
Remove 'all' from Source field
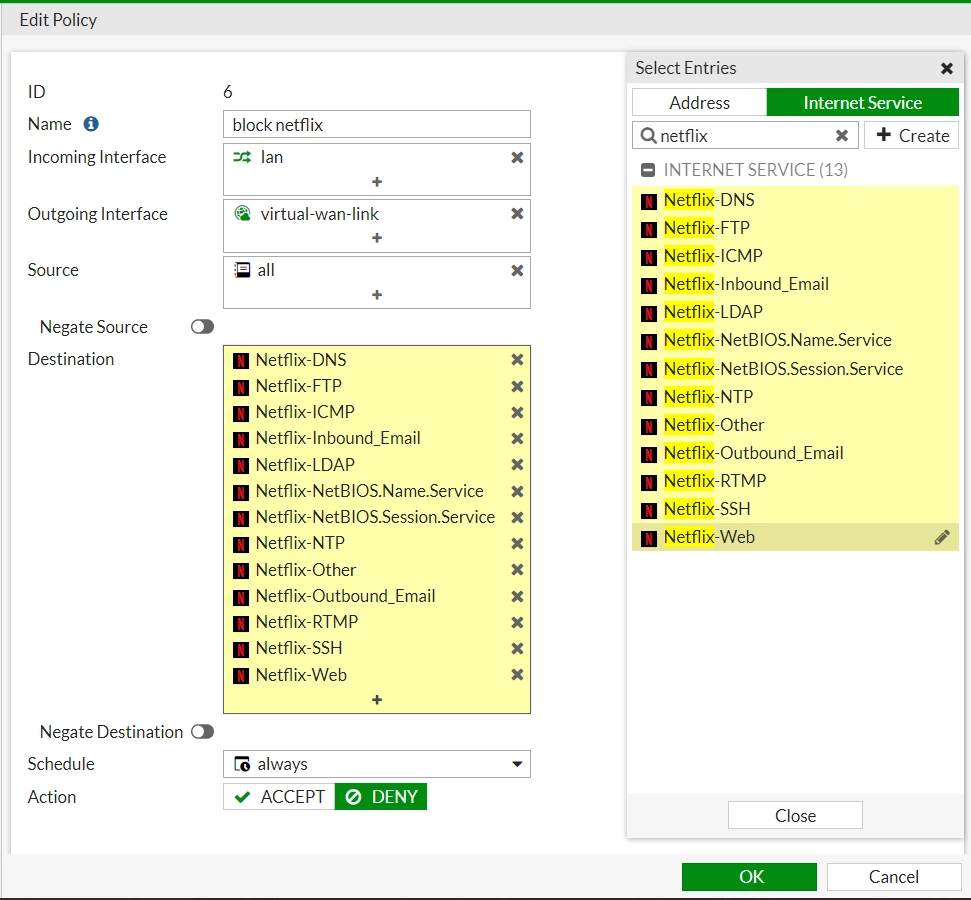pos(517,270)
